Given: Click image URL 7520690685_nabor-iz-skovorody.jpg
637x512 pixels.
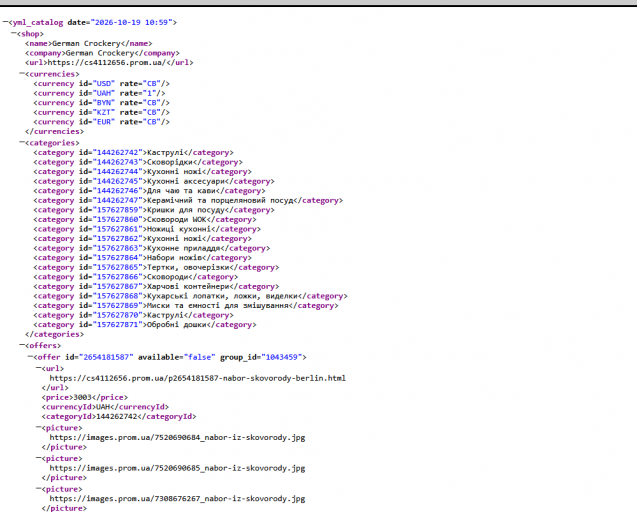Looking at the screenshot, I should pos(177,468).
